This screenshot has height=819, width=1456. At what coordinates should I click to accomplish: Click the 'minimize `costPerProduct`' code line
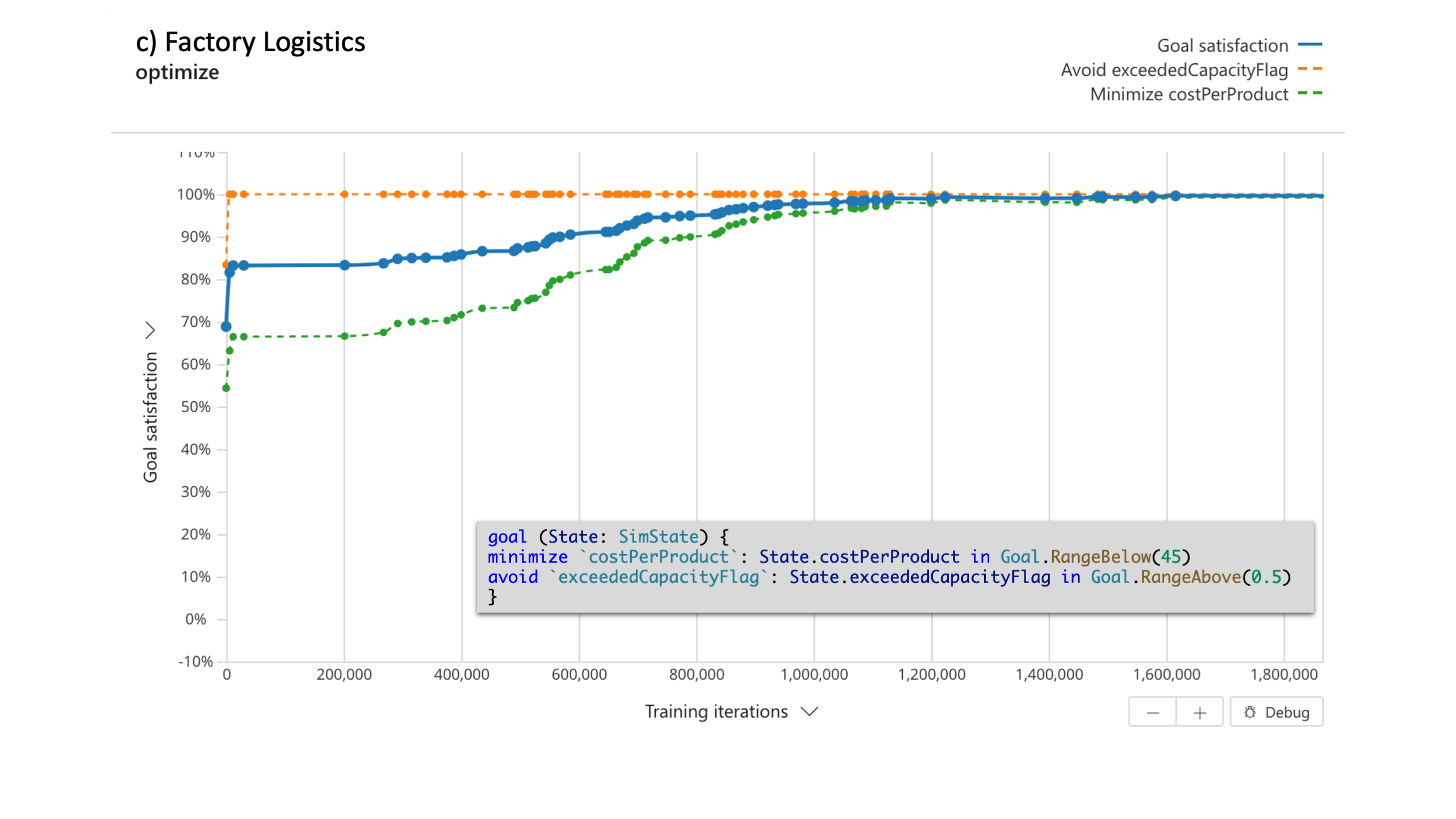click(839, 557)
